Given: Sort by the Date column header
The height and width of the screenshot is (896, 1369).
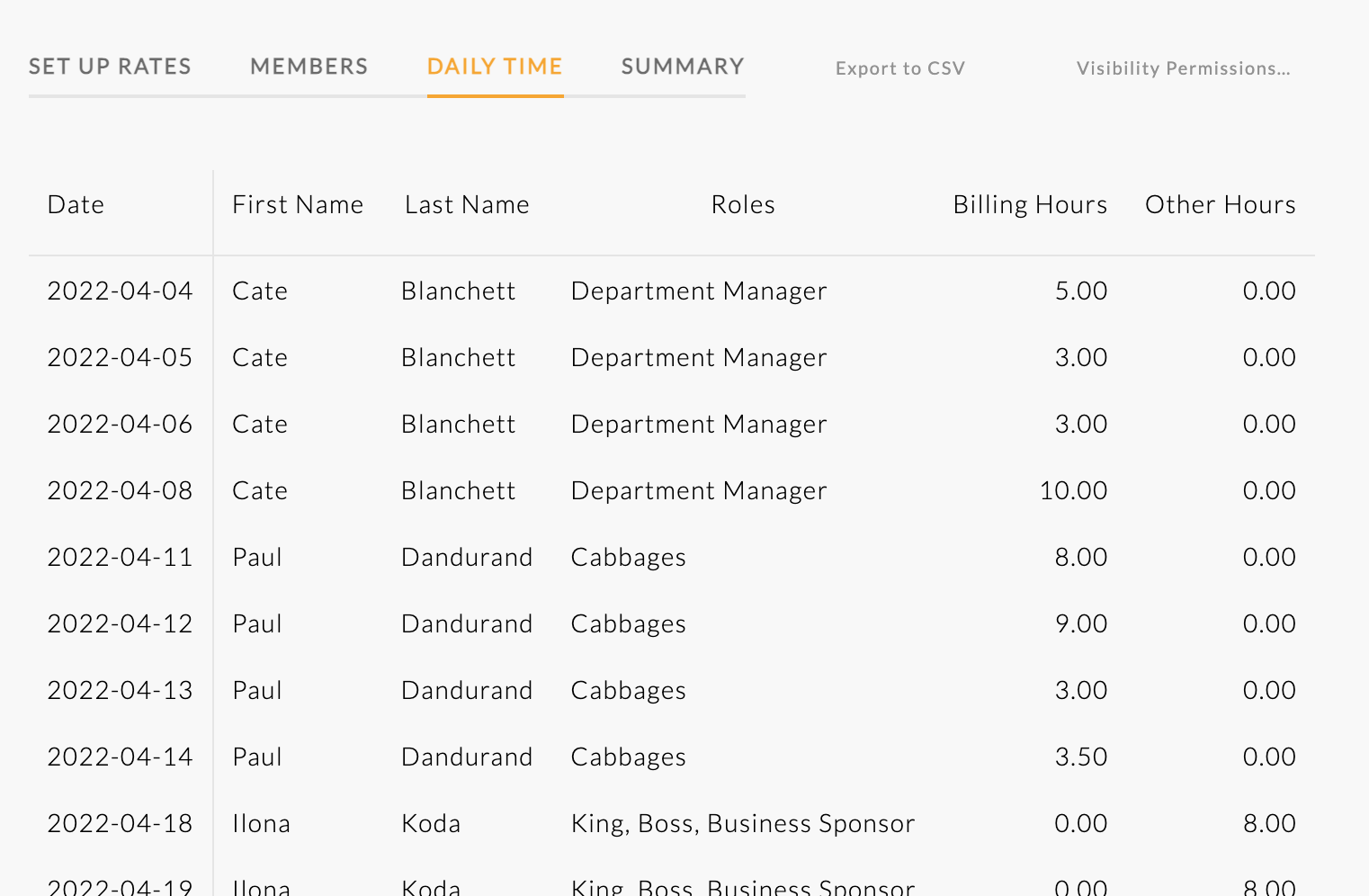Looking at the screenshot, I should 76,205.
